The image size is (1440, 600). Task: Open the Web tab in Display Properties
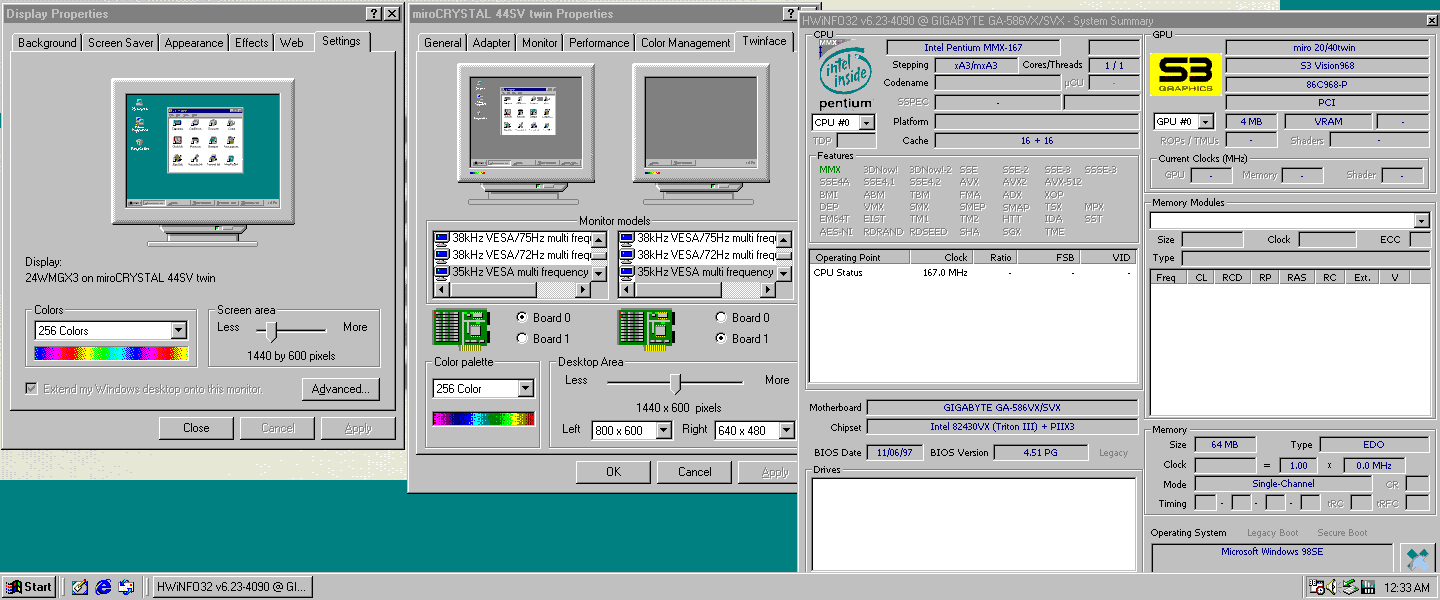[x=292, y=43]
